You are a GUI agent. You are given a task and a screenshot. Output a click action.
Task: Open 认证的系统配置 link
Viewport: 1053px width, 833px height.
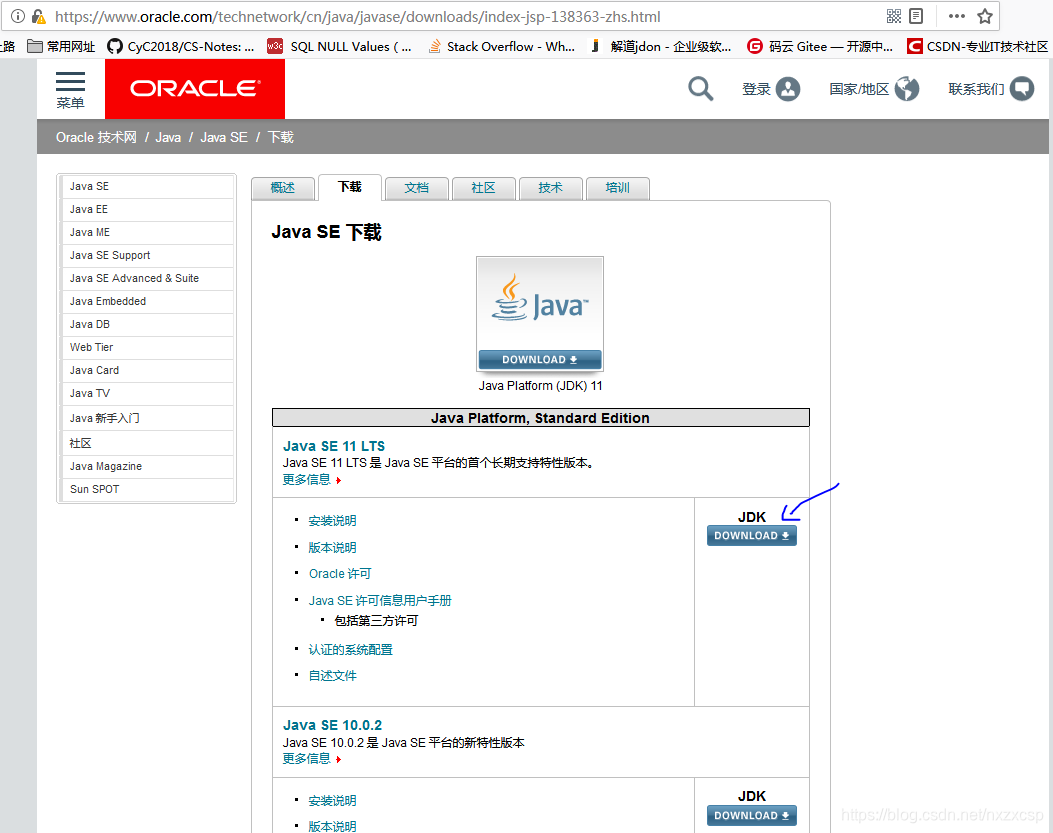[351, 650]
